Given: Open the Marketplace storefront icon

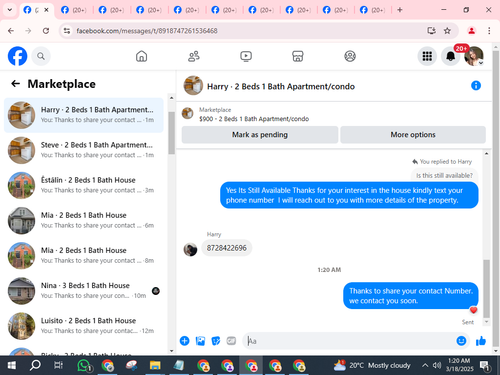Looking at the screenshot, I should tap(298, 56).
